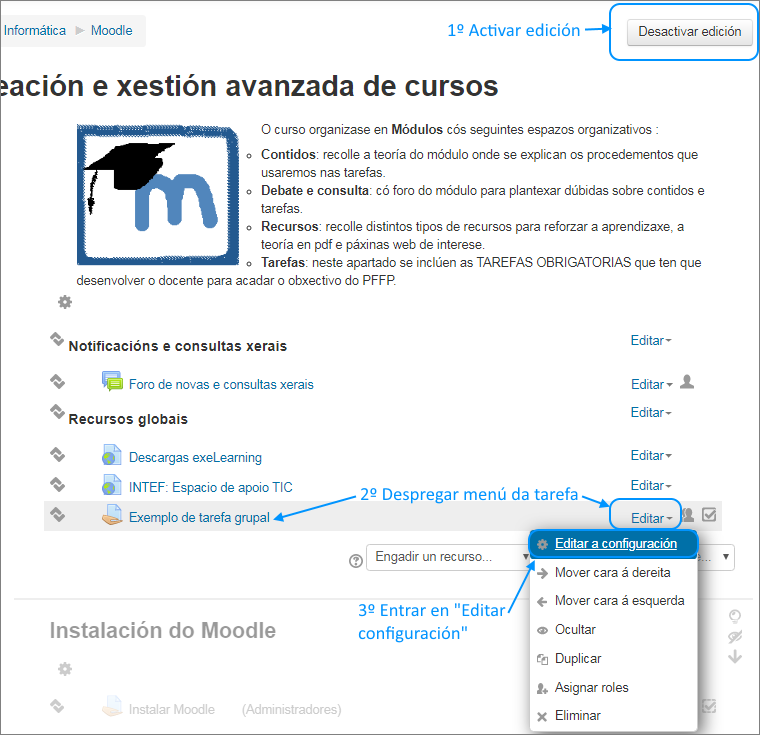760x735 pixels.
Task: Open INTEF: Espacio de apoio TIC link
Action: 210,487
